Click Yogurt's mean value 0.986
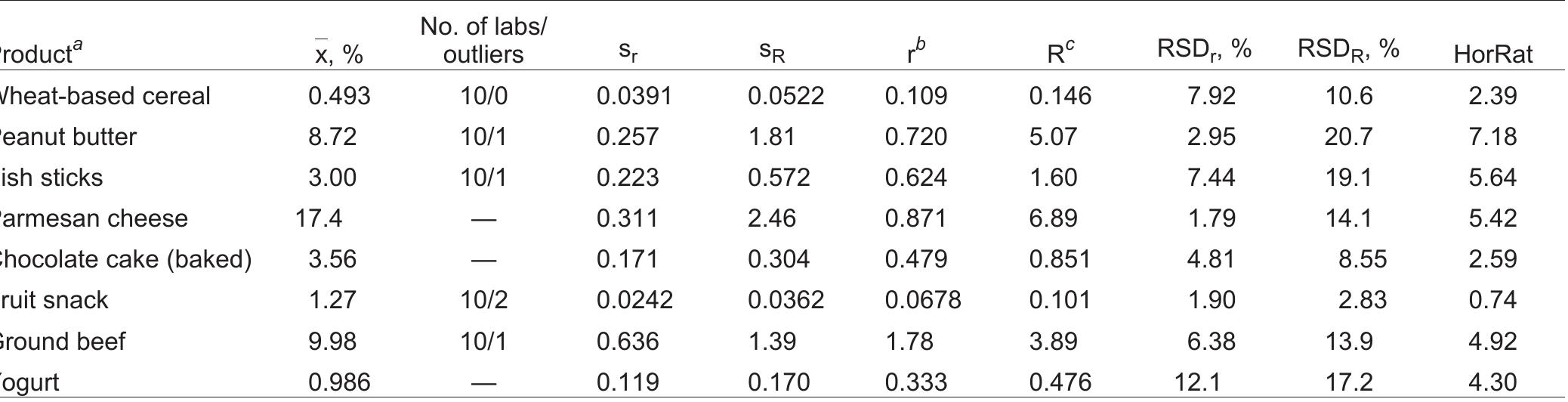1568x402 pixels. click(339, 382)
